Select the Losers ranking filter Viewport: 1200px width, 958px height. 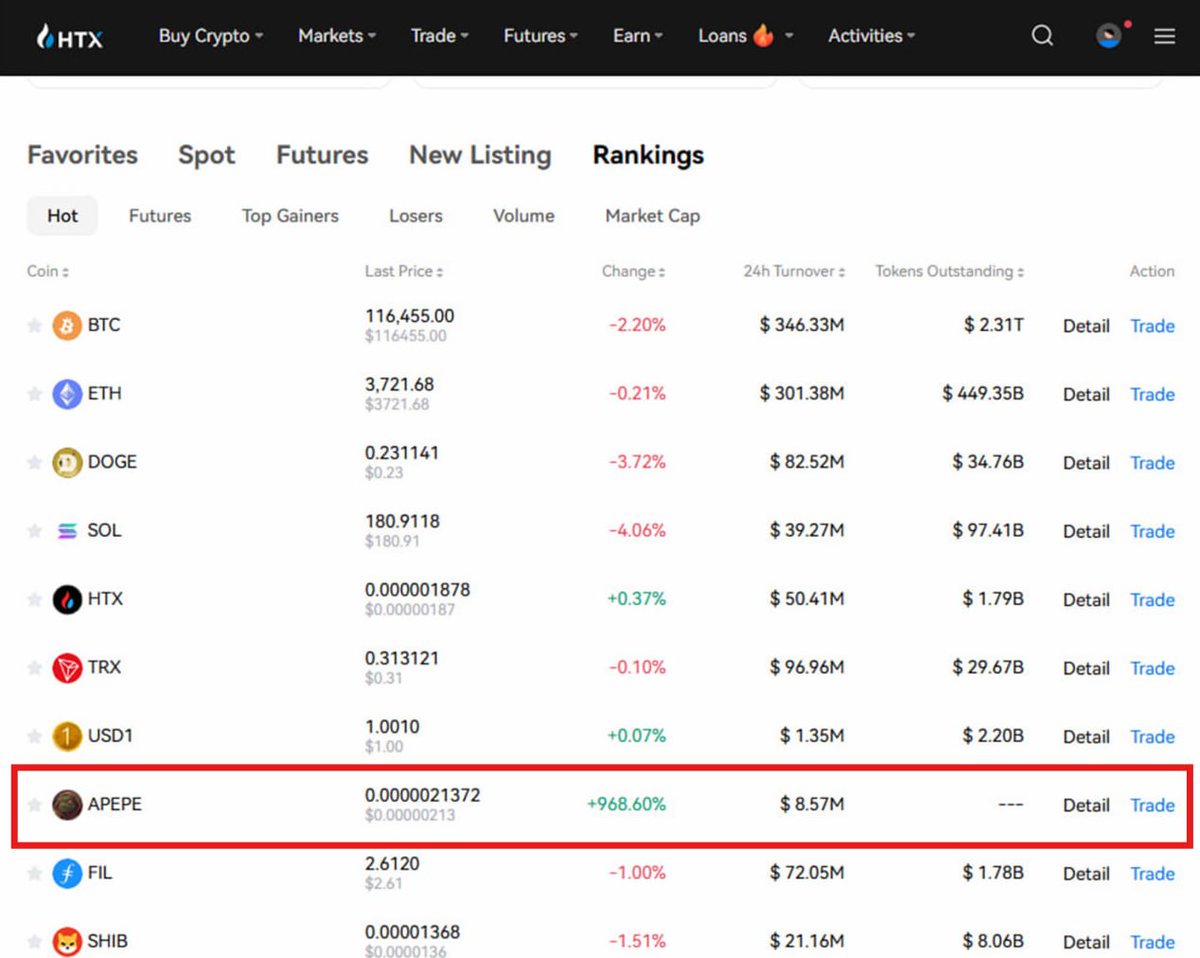[415, 216]
